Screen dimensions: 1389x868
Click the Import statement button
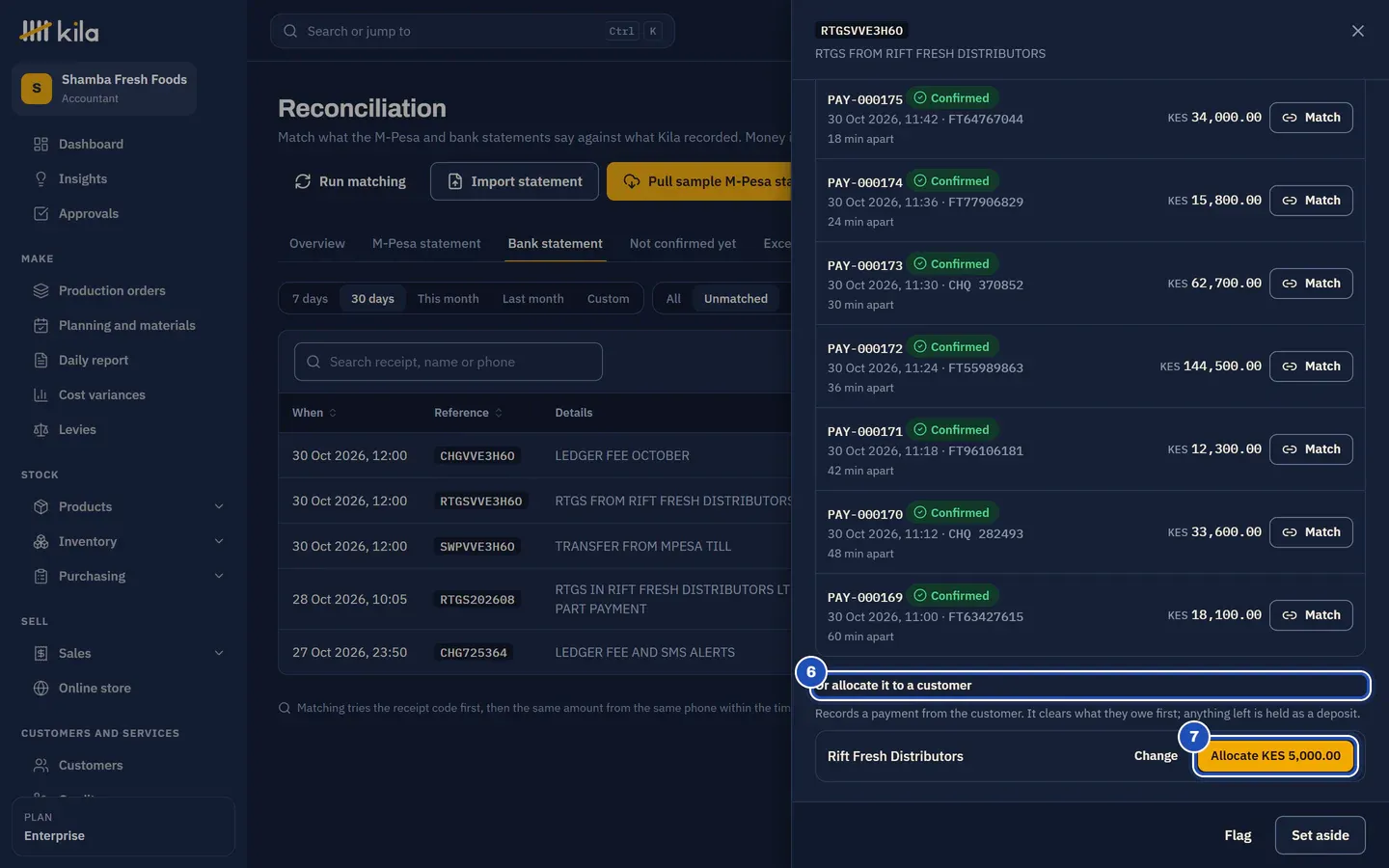pos(514,181)
